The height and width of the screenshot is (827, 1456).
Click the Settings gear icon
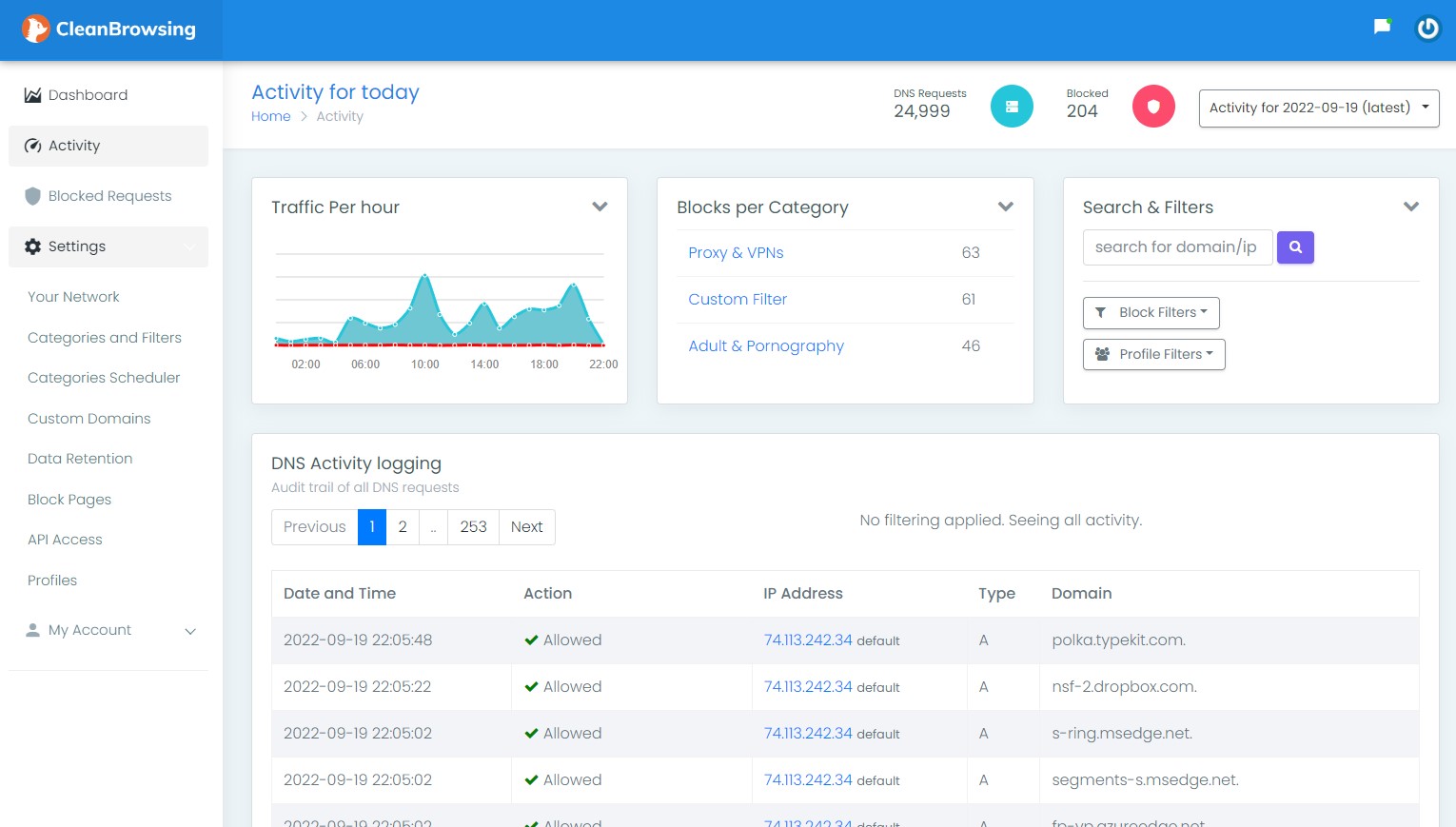tap(32, 246)
